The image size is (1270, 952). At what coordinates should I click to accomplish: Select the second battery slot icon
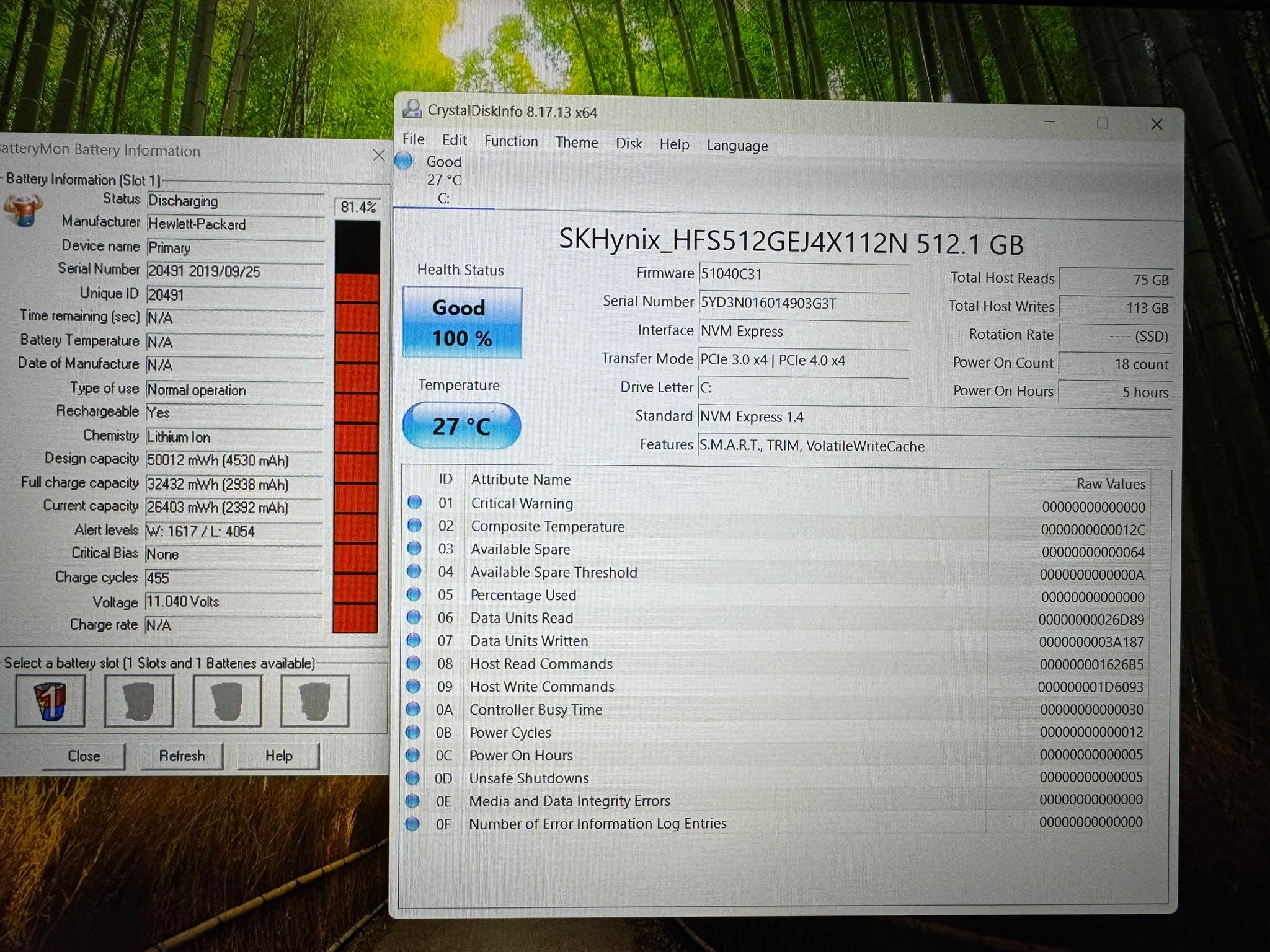tap(139, 700)
